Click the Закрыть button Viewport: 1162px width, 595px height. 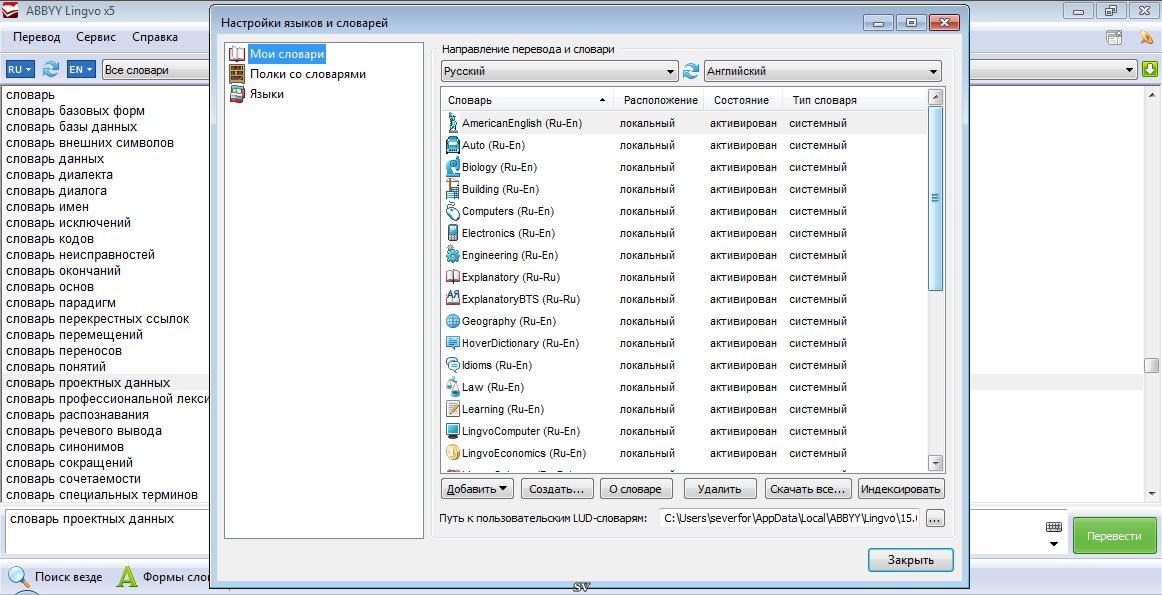[x=911, y=560]
